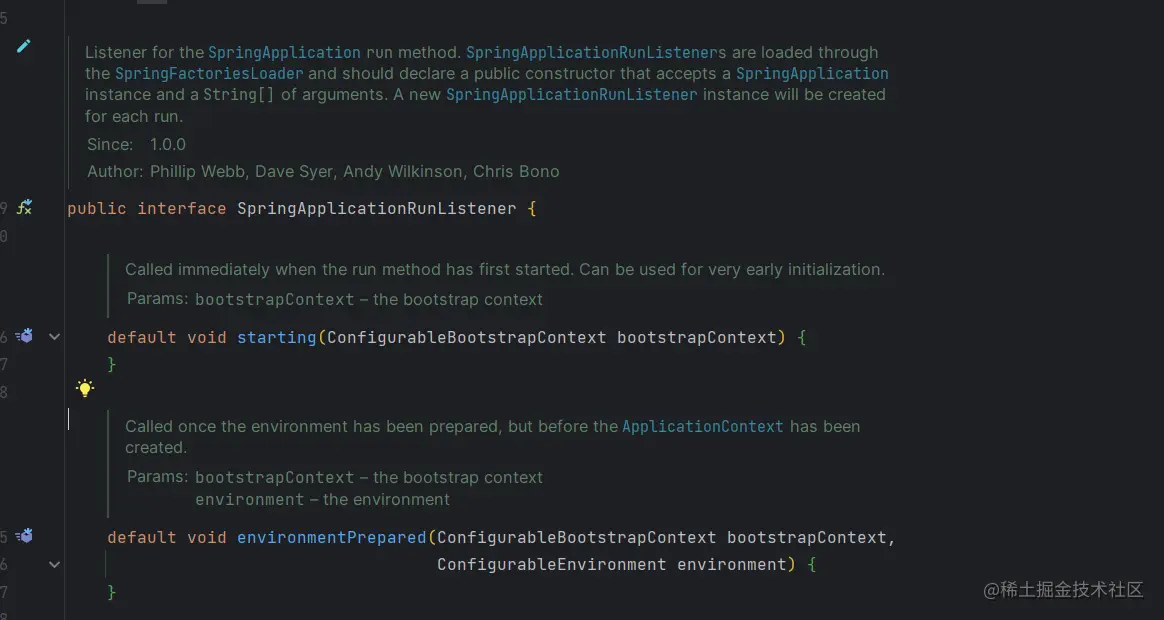
Task: Click the pencil icon to toggle rendered Javadoc
Action: (24, 46)
